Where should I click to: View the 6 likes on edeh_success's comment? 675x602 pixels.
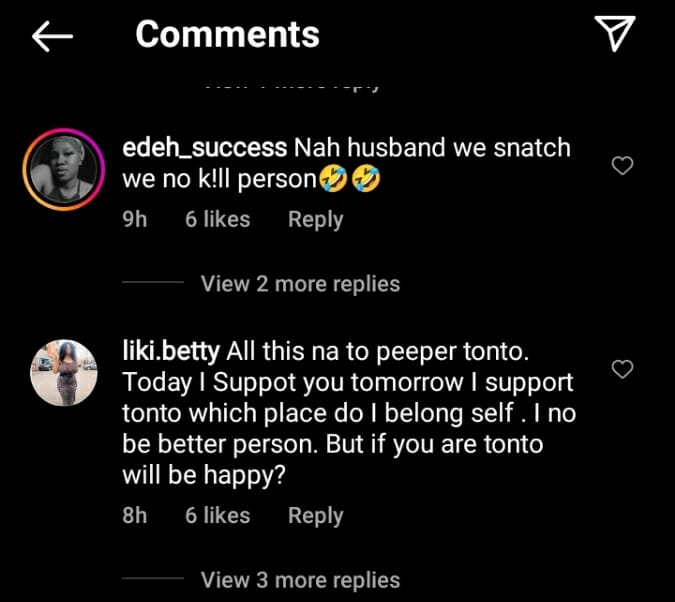217,219
